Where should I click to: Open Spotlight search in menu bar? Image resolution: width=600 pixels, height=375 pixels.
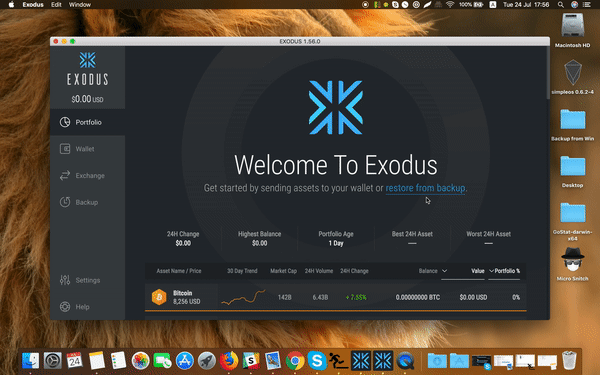[561, 5]
